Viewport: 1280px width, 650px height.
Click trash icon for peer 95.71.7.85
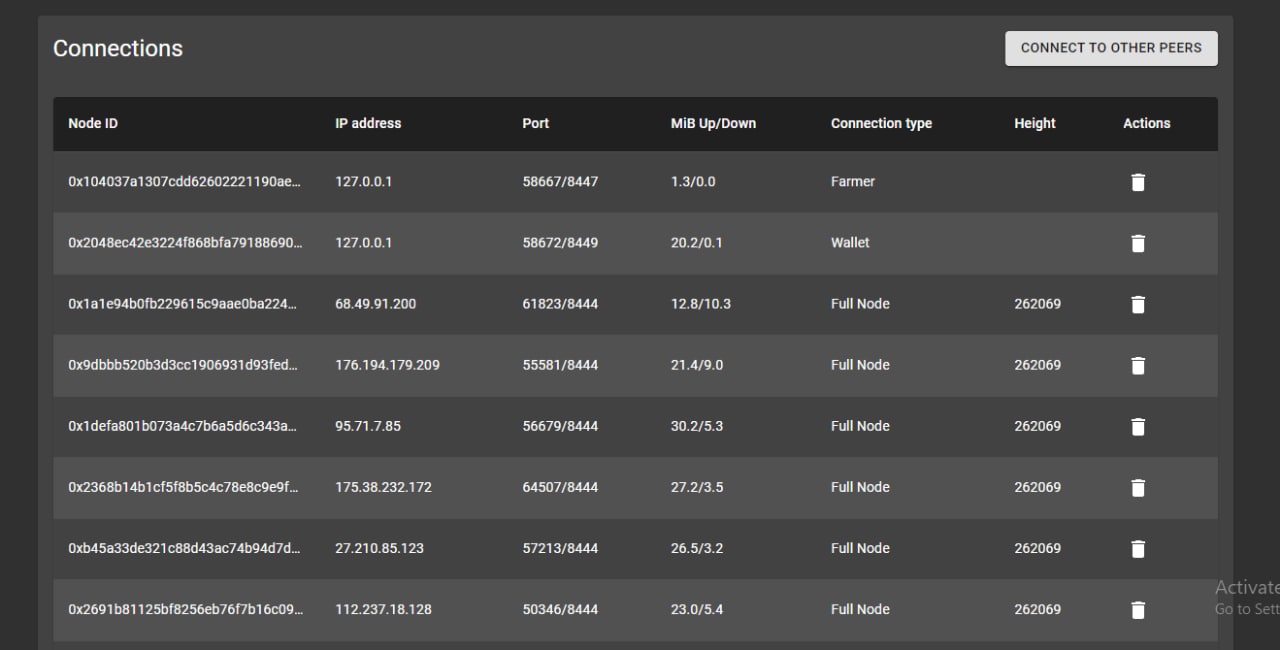1137,426
